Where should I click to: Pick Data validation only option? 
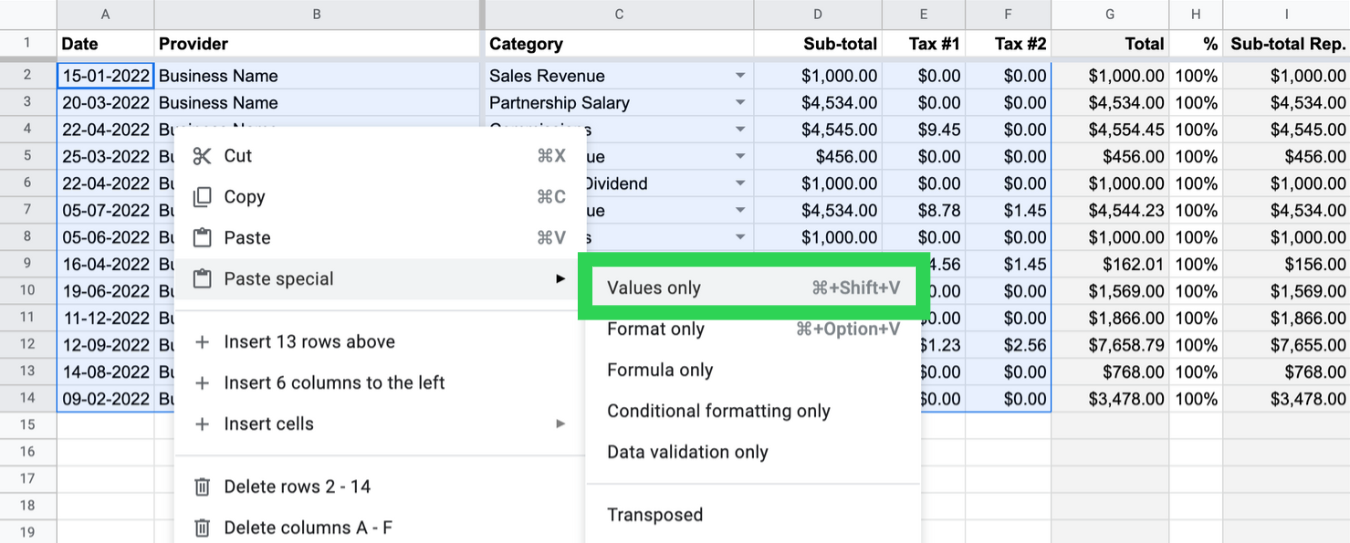(687, 452)
